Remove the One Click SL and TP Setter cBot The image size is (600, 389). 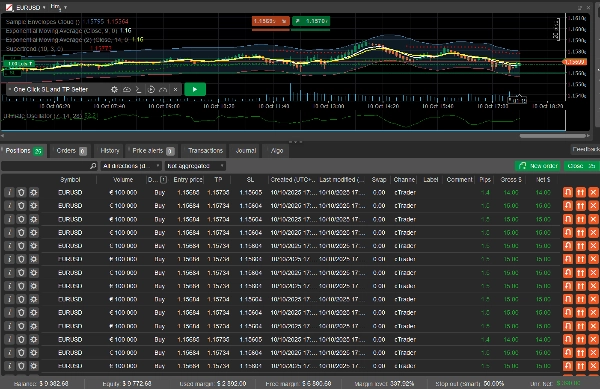(175, 90)
